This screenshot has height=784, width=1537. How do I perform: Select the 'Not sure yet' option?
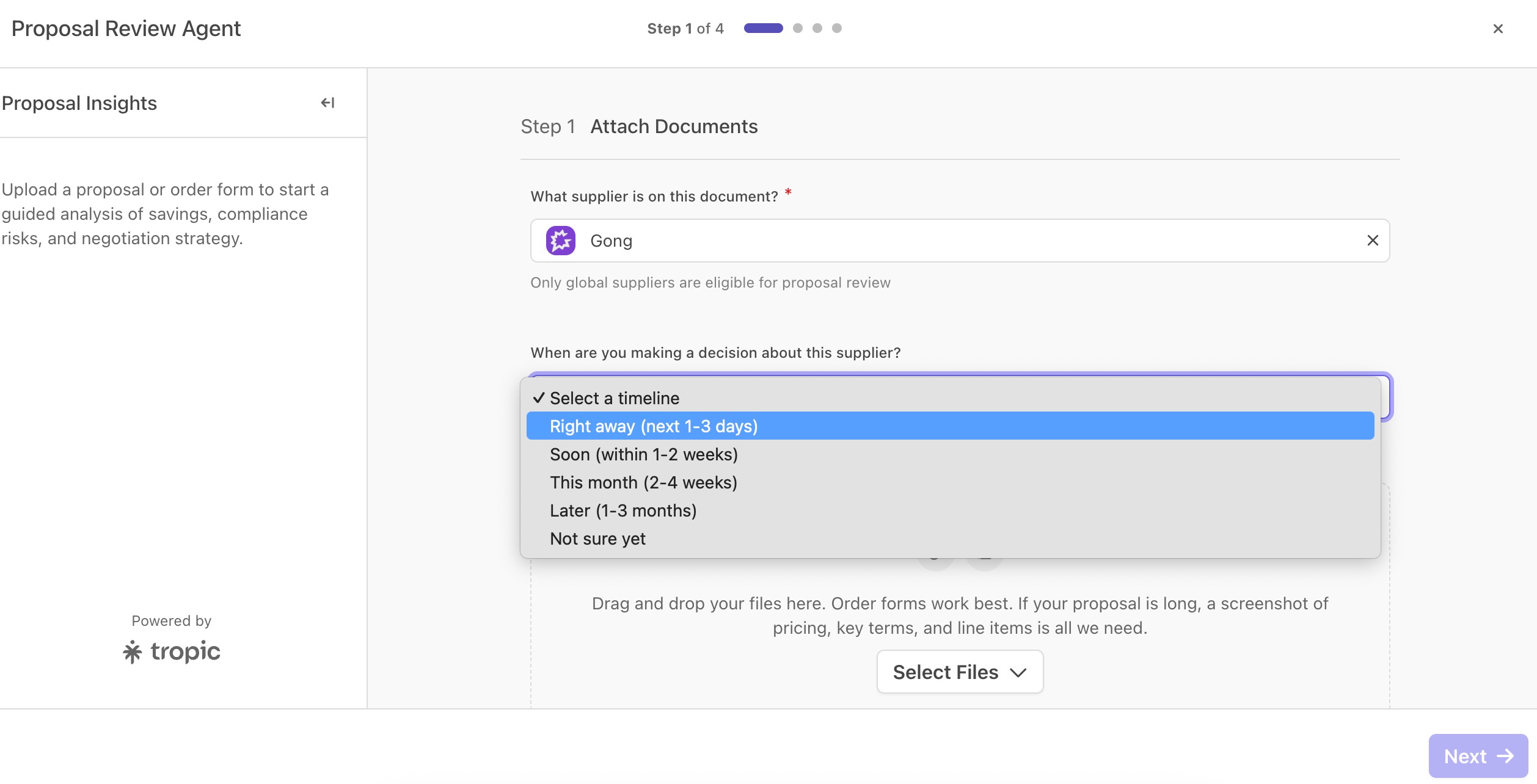click(597, 539)
